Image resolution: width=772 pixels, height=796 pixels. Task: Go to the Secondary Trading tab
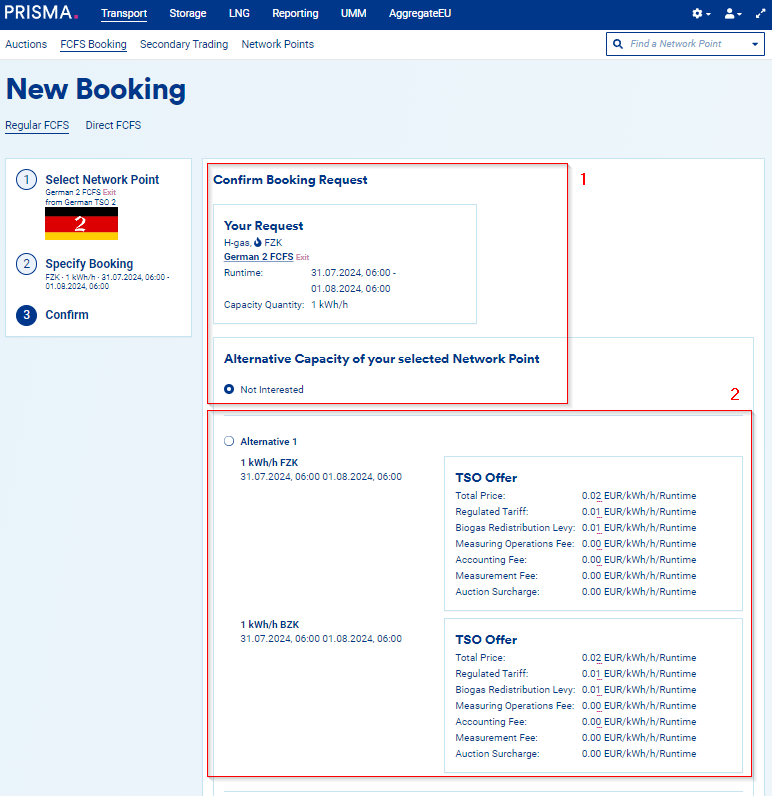184,44
